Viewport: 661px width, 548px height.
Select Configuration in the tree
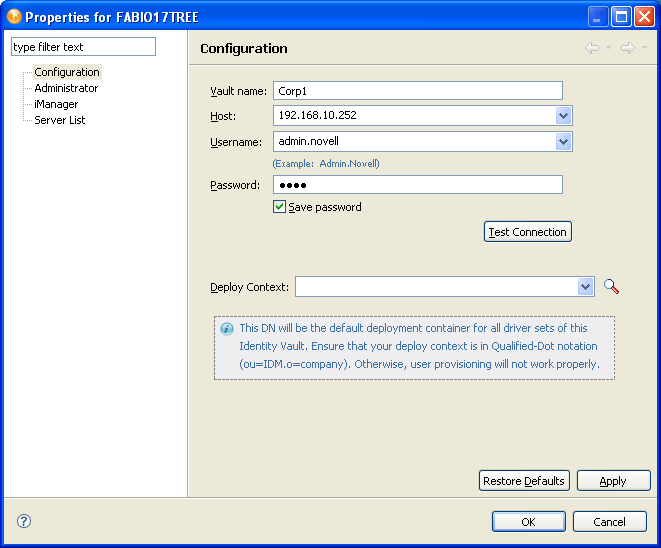point(67,72)
